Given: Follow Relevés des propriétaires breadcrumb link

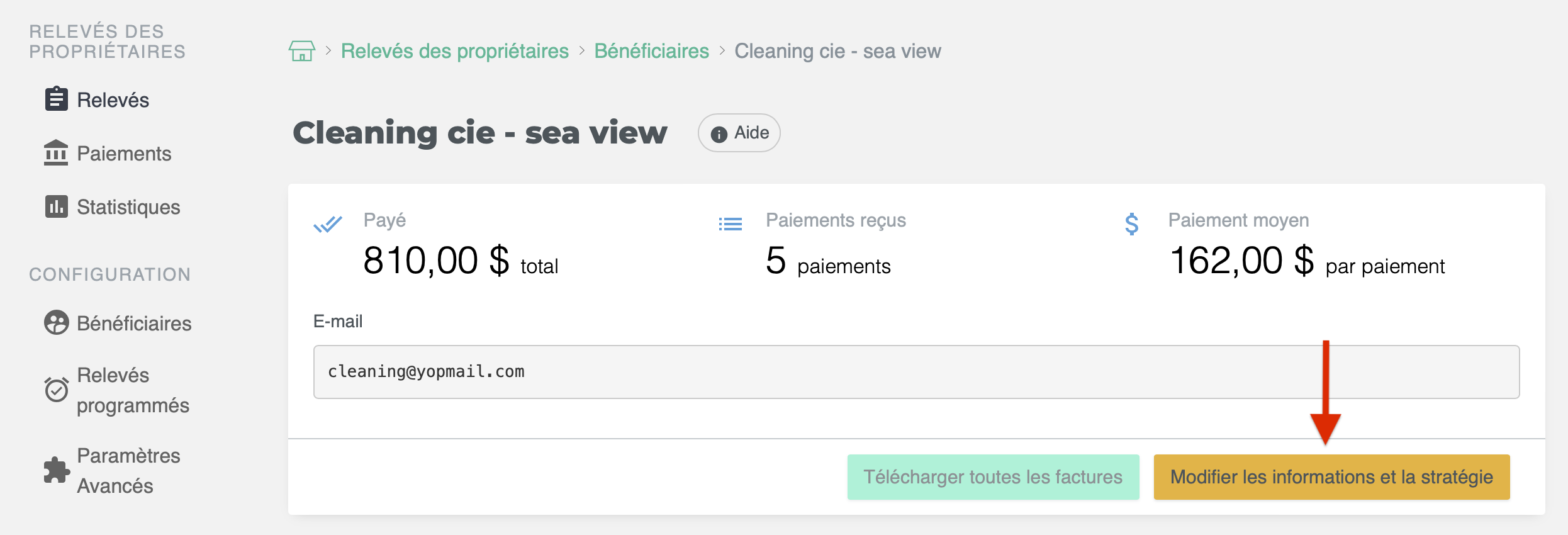Looking at the screenshot, I should [454, 51].
